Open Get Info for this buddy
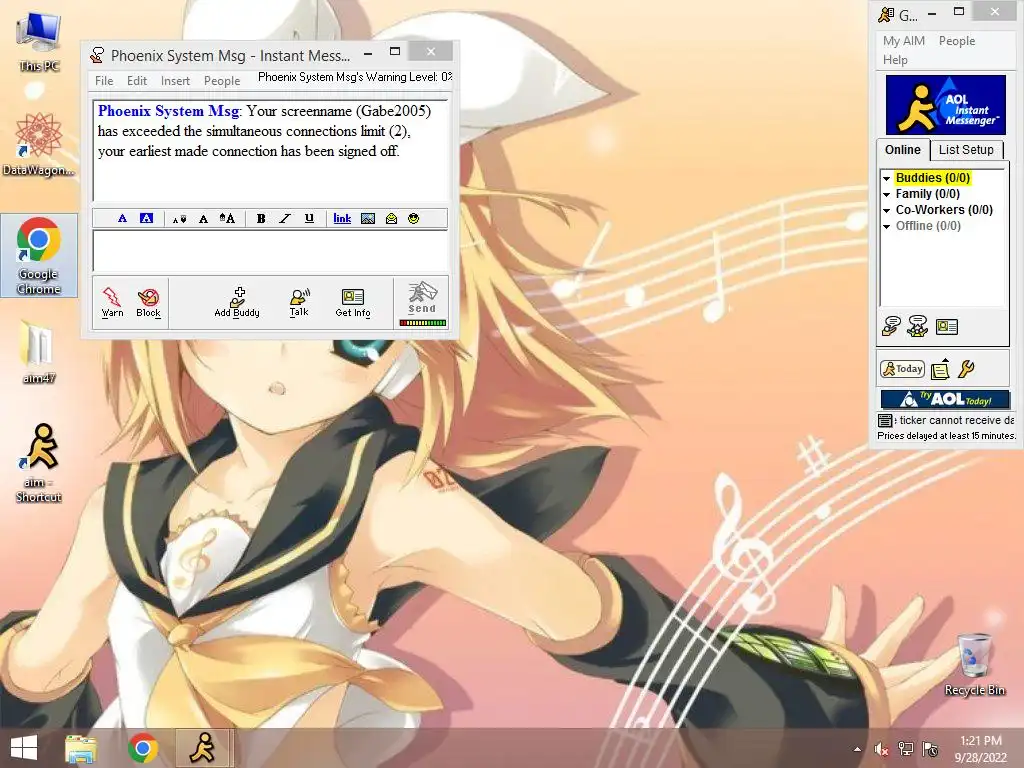Image resolution: width=1024 pixels, height=768 pixels. pos(353,302)
